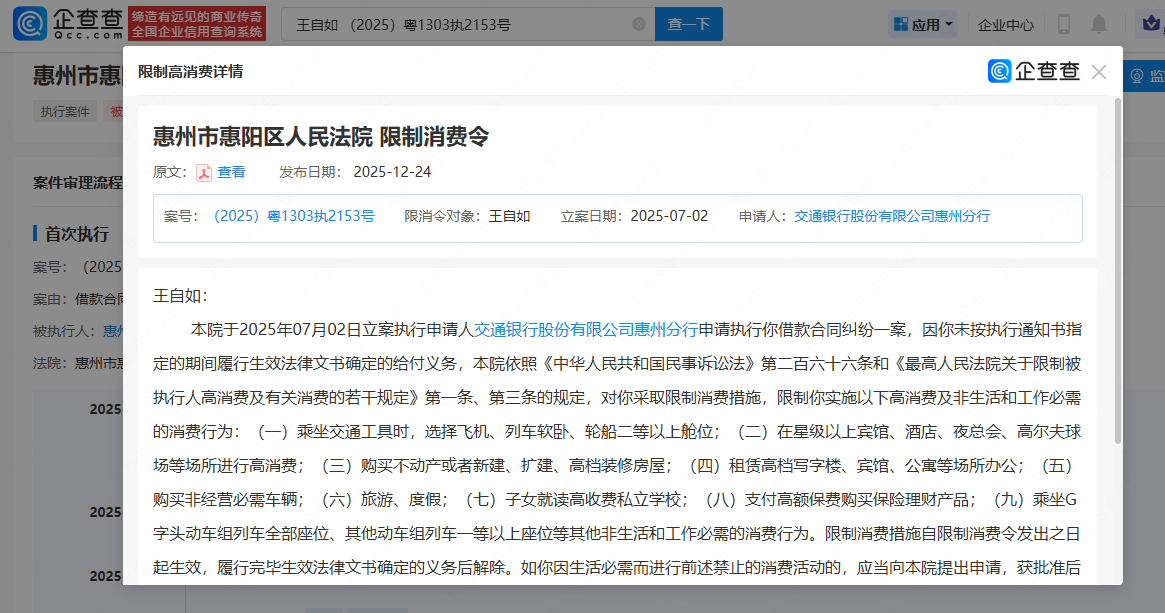Click the 企查查 logo inside the dialog
The width and height of the screenshot is (1165, 613).
(1034, 72)
